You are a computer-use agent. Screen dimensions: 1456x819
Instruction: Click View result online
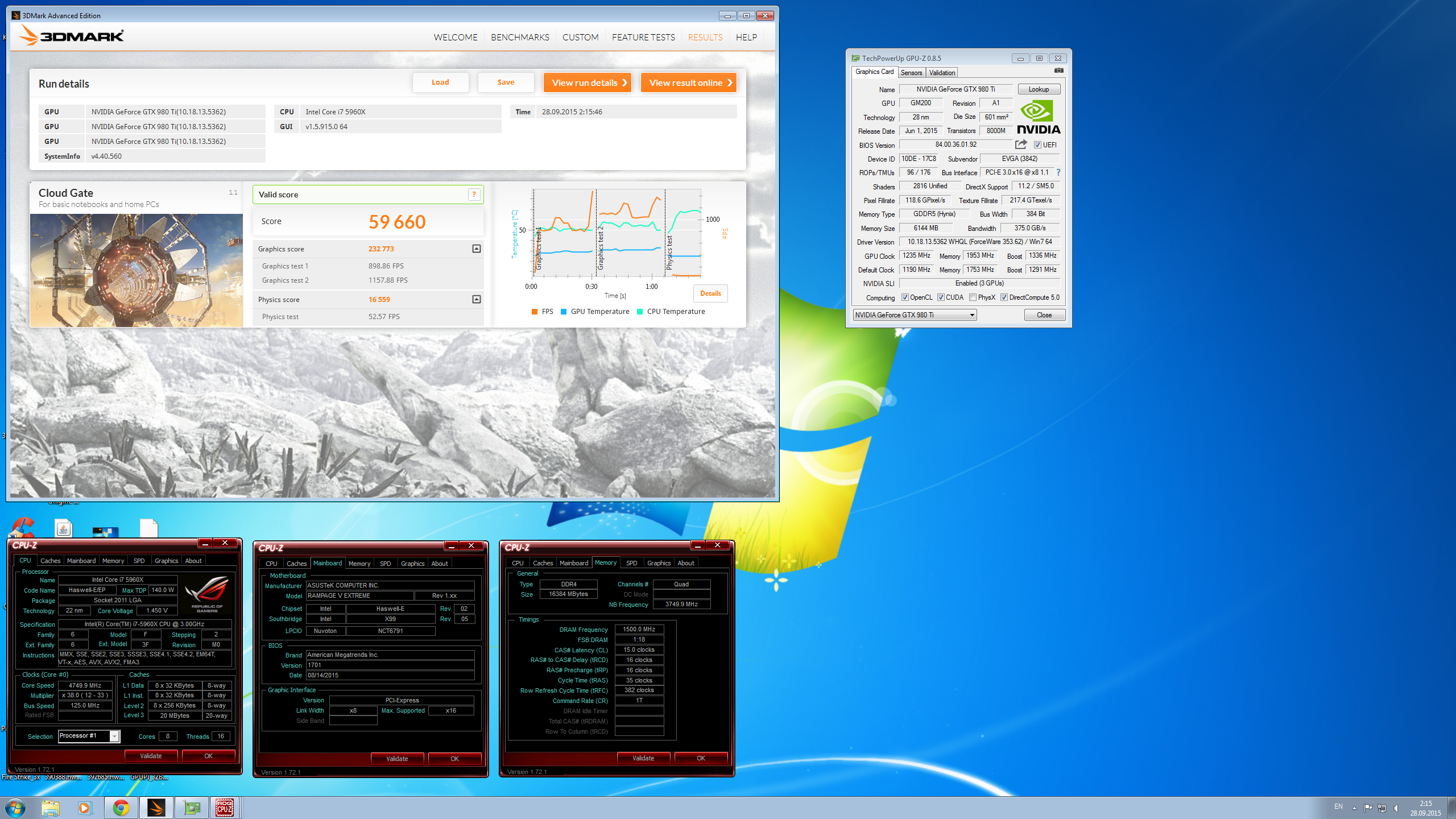(x=689, y=82)
